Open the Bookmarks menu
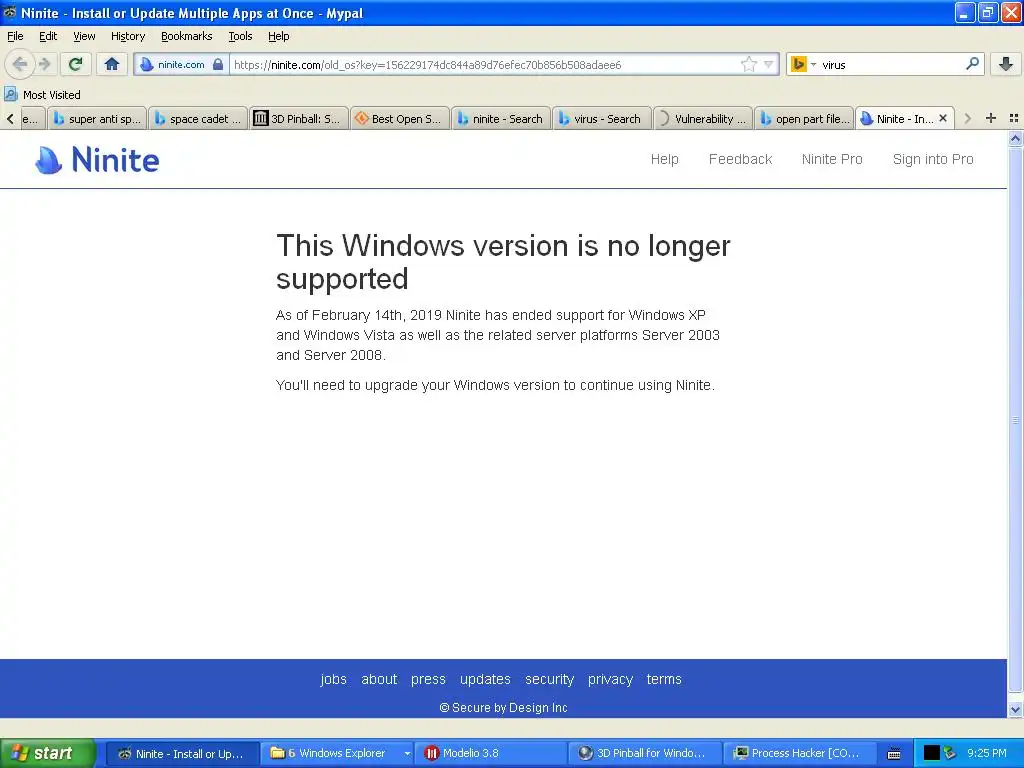The image size is (1024, 768). (x=187, y=36)
